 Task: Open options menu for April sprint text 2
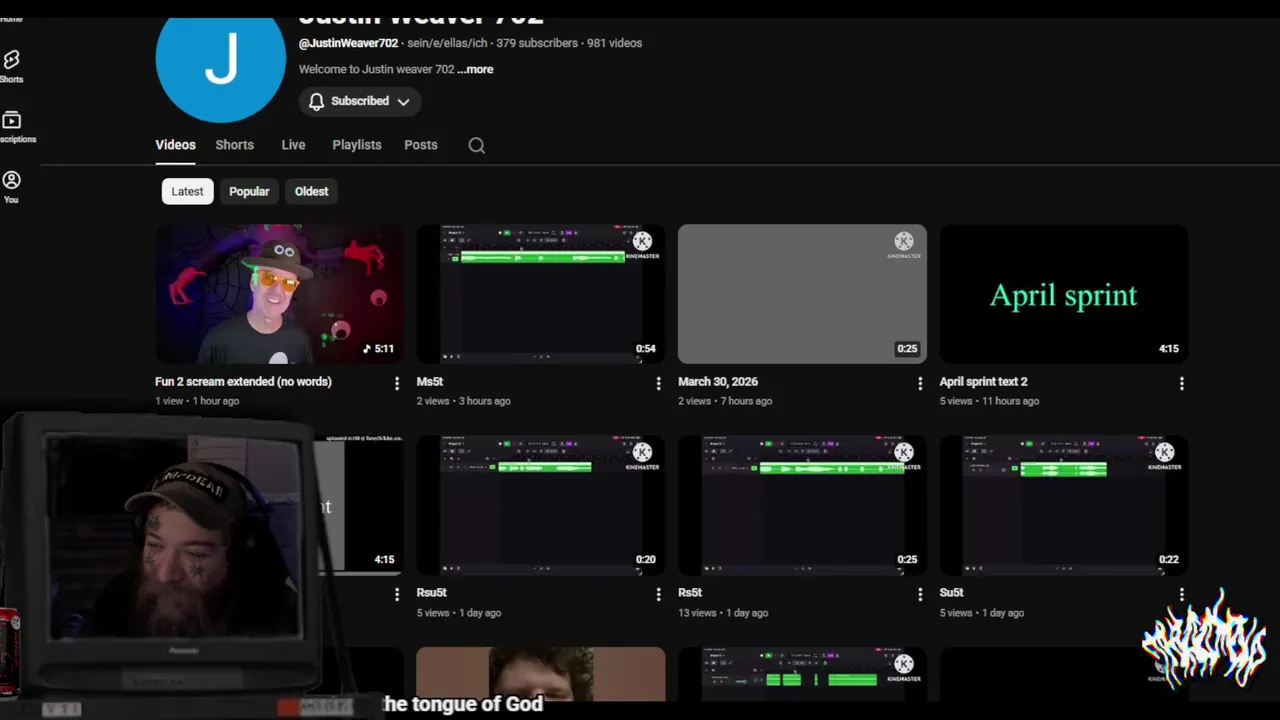[1182, 383]
